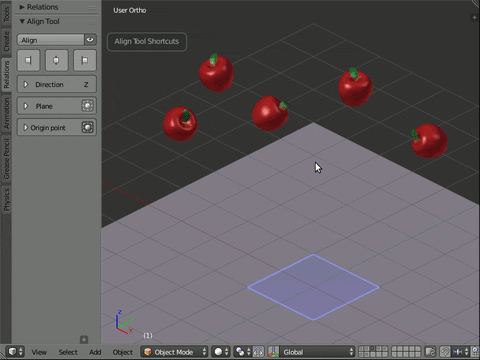Screen dimensions: 480x360
Task: Open the editor type selector cube icon
Action: [15, 352]
